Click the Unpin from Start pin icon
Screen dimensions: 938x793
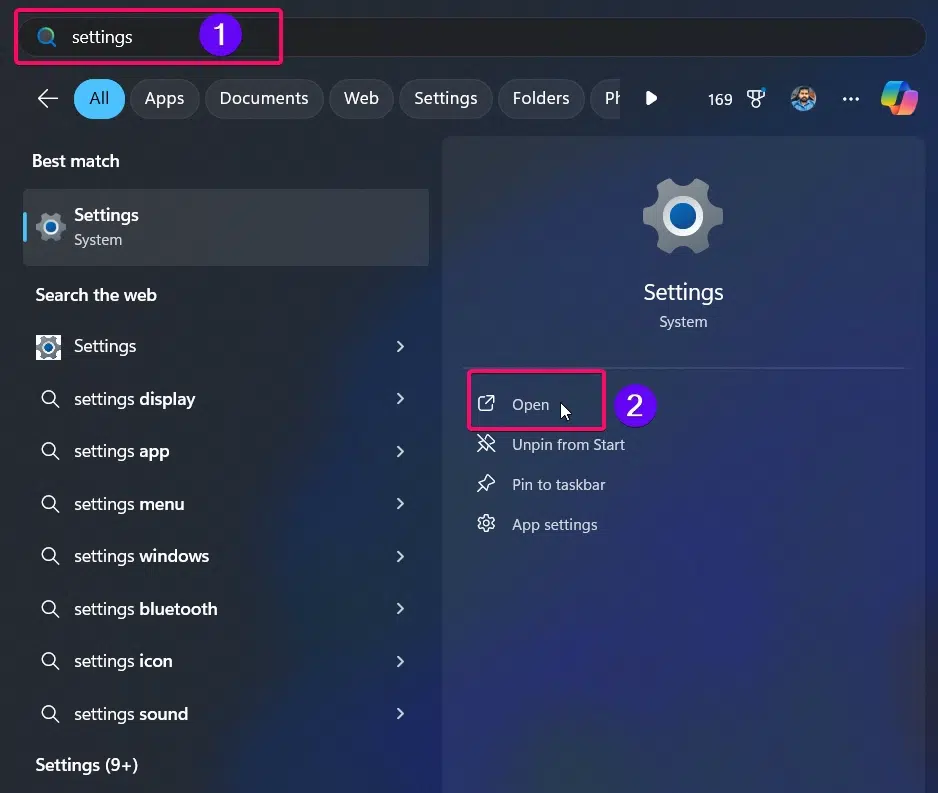coord(486,444)
